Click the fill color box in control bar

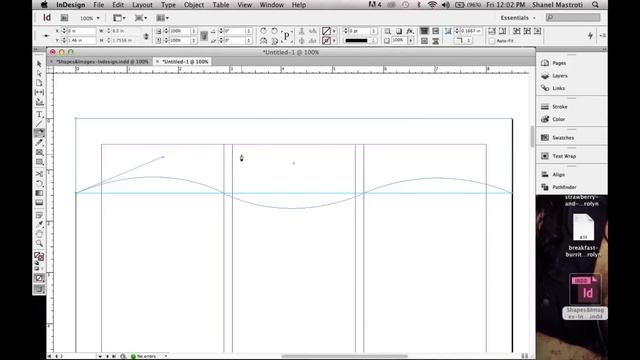coord(326,31)
